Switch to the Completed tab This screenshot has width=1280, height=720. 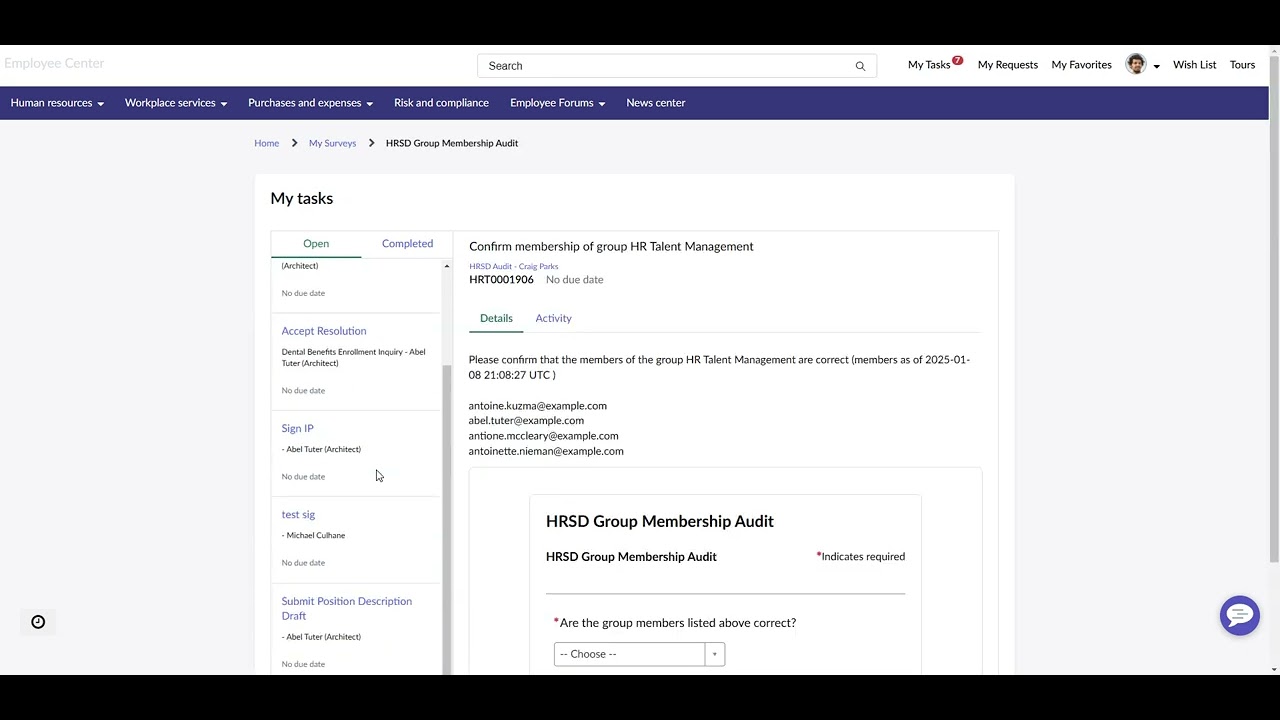pyautogui.click(x=407, y=243)
